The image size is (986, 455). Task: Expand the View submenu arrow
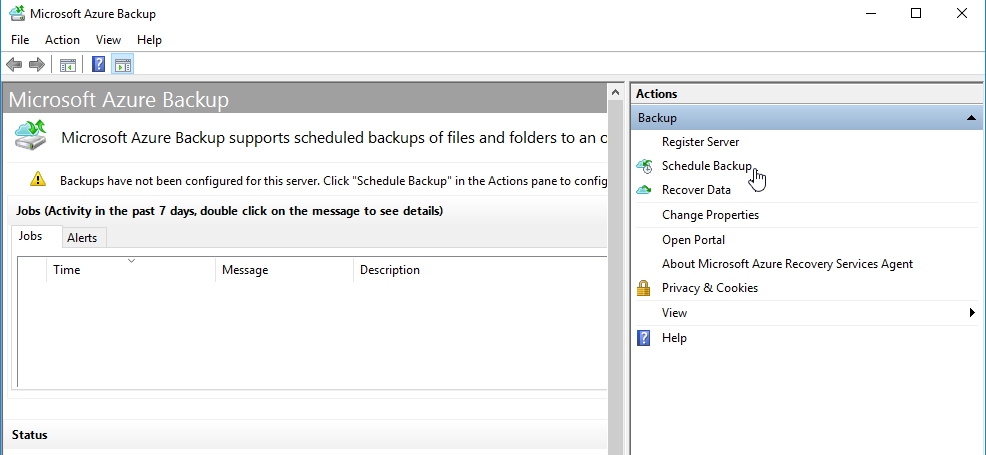(972, 313)
